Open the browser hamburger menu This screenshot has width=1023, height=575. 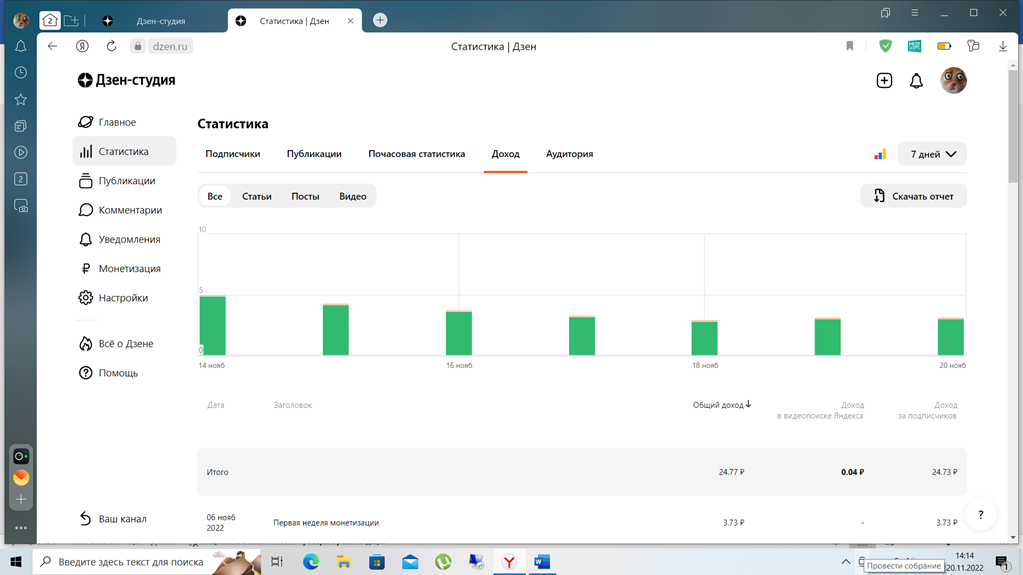915,12
